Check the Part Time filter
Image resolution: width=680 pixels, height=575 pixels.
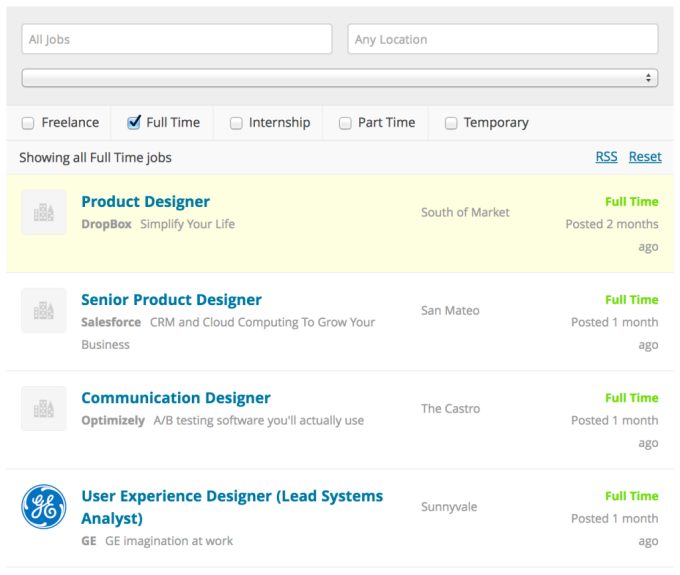click(x=345, y=123)
